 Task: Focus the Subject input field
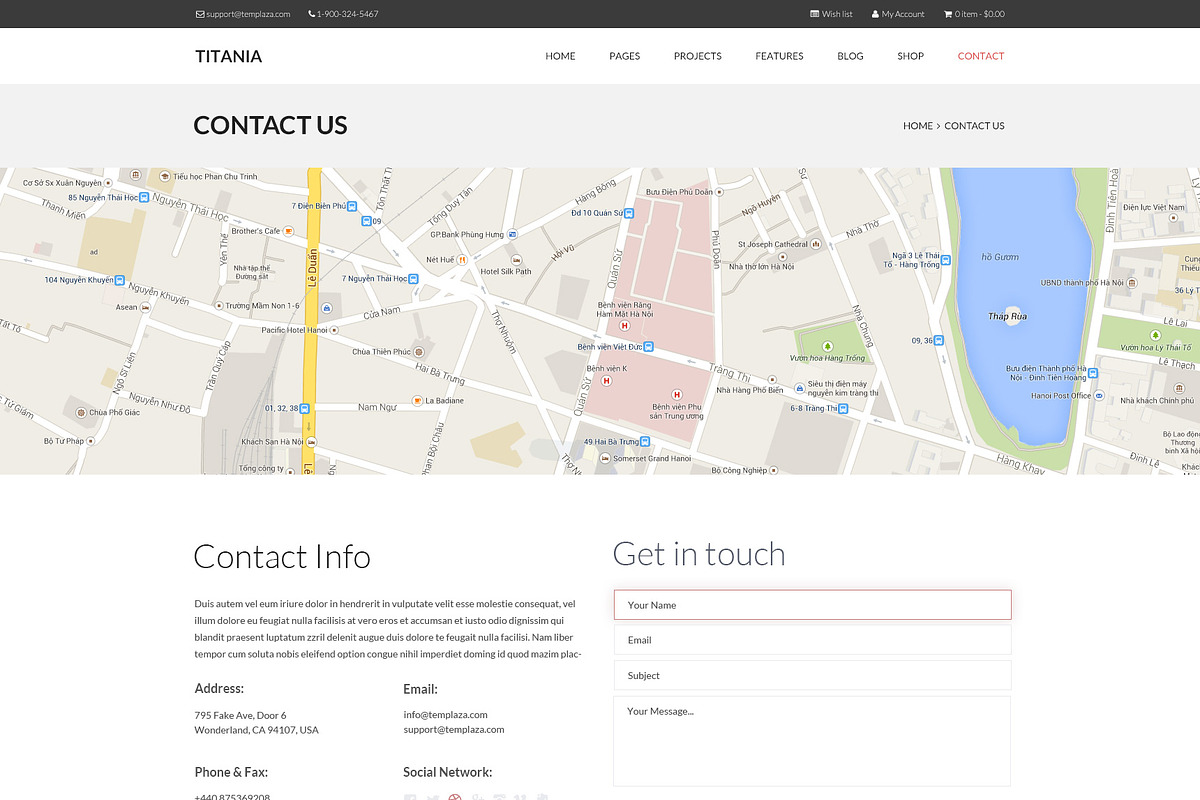pyautogui.click(x=812, y=675)
